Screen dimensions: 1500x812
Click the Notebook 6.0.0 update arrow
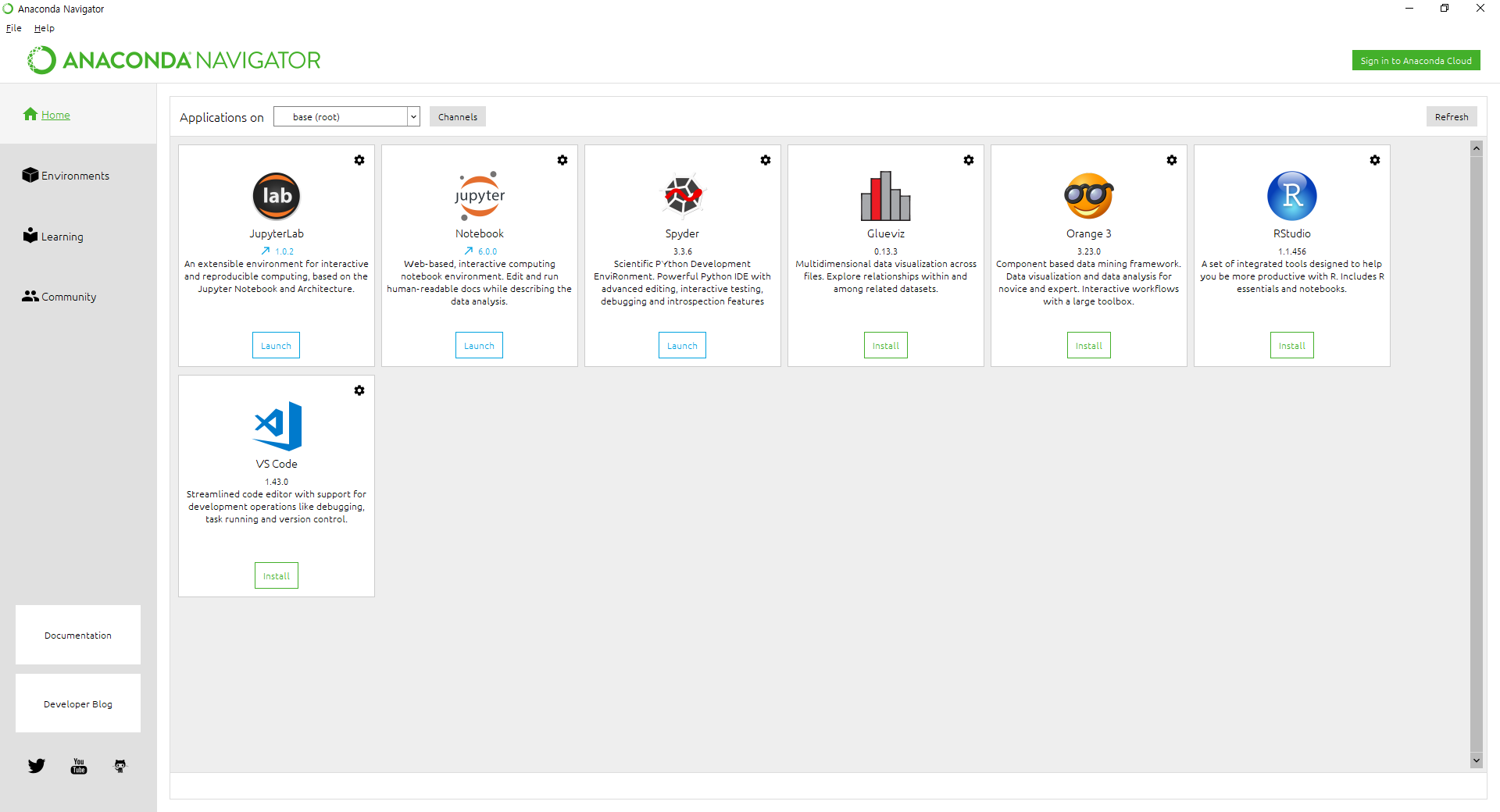(x=469, y=251)
